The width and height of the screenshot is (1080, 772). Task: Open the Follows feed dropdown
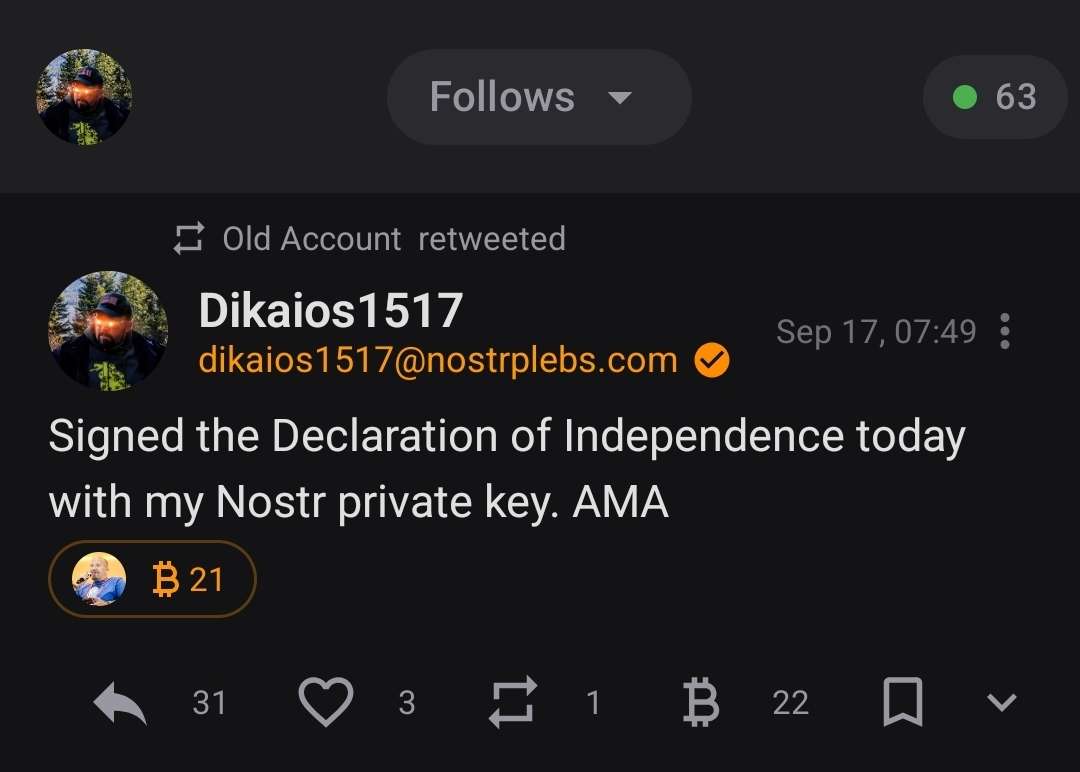(538, 97)
